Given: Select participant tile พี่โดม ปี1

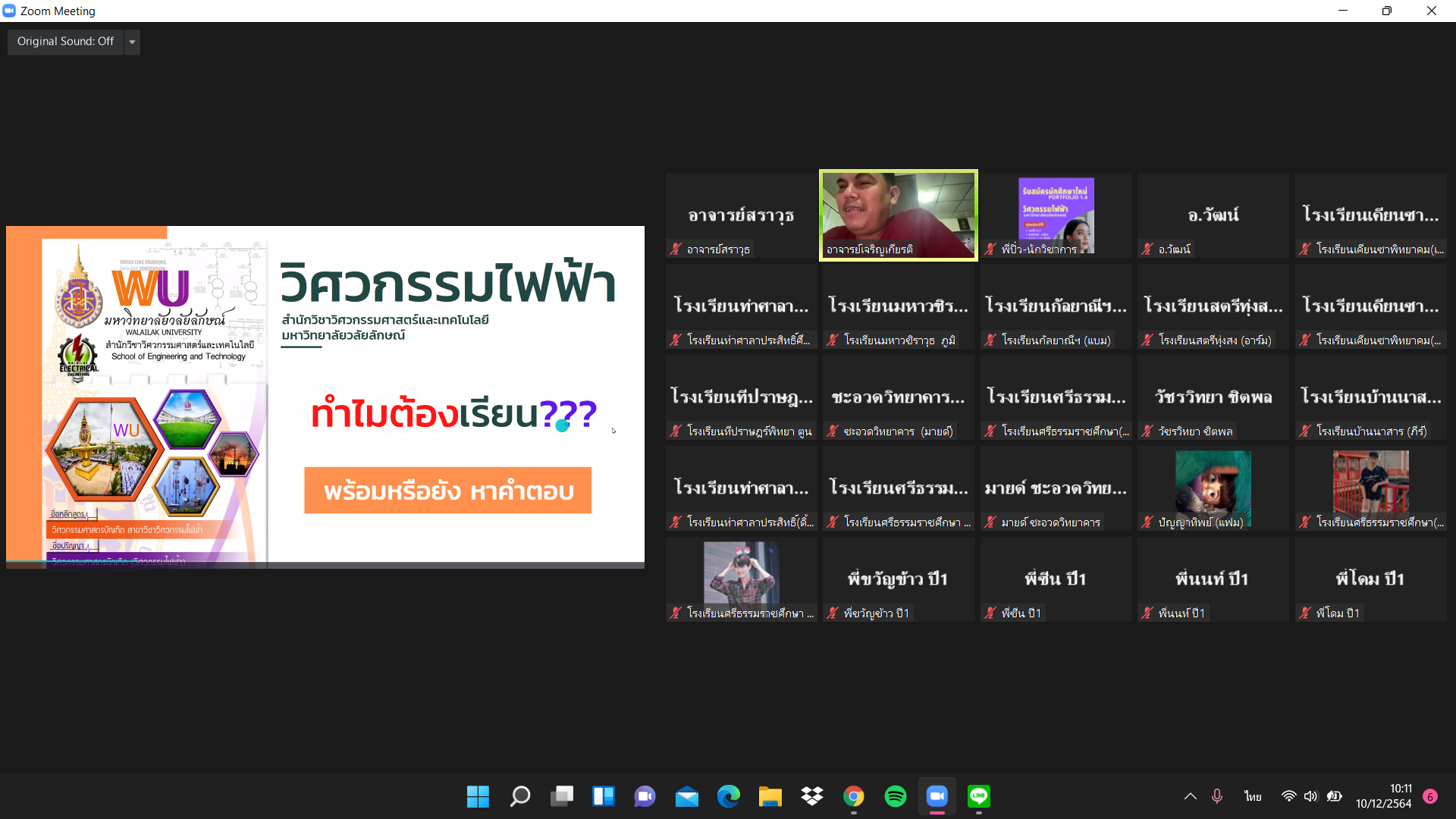Looking at the screenshot, I should (1370, 579).
